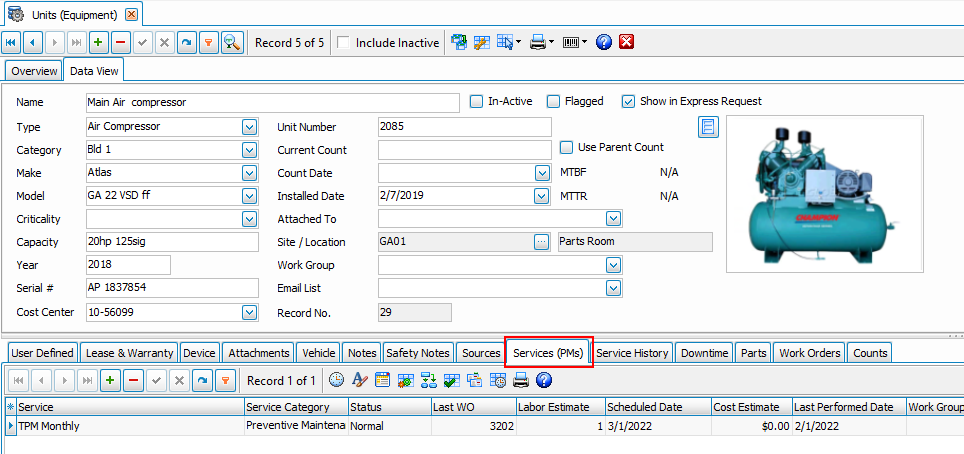Close the Units (Equipment) tab
The height and width of the screenshot is (454, 964).
point(132,14)
